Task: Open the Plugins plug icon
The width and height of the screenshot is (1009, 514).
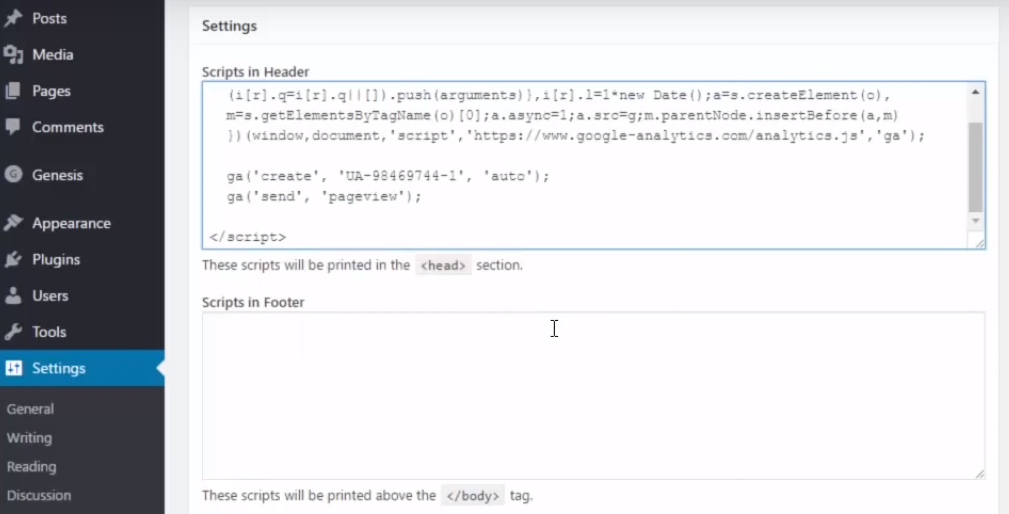Action: (x=13, y=259)
